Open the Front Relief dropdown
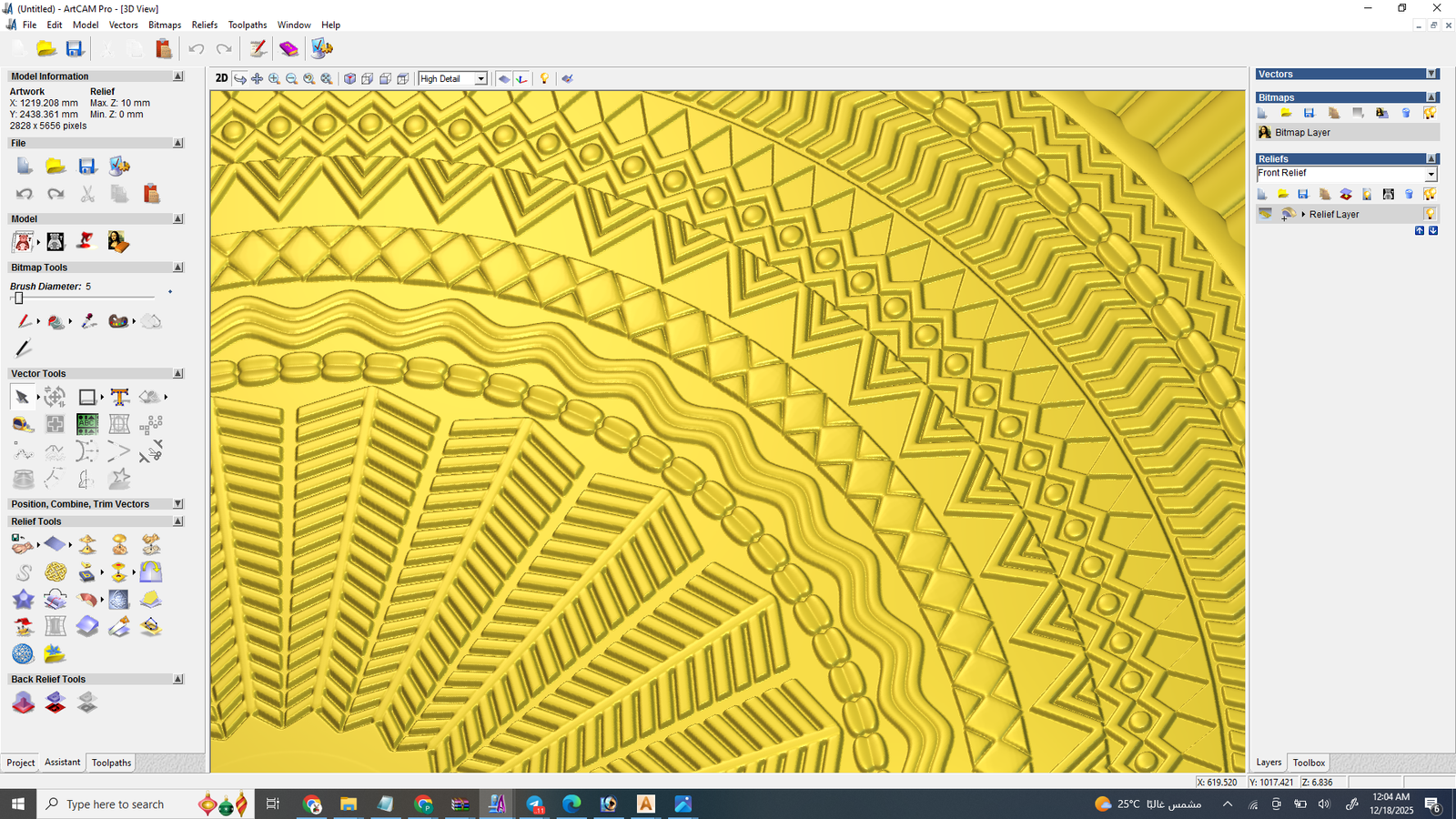The height and width of the screenshot is (819, 1456). click(1431, 174)
